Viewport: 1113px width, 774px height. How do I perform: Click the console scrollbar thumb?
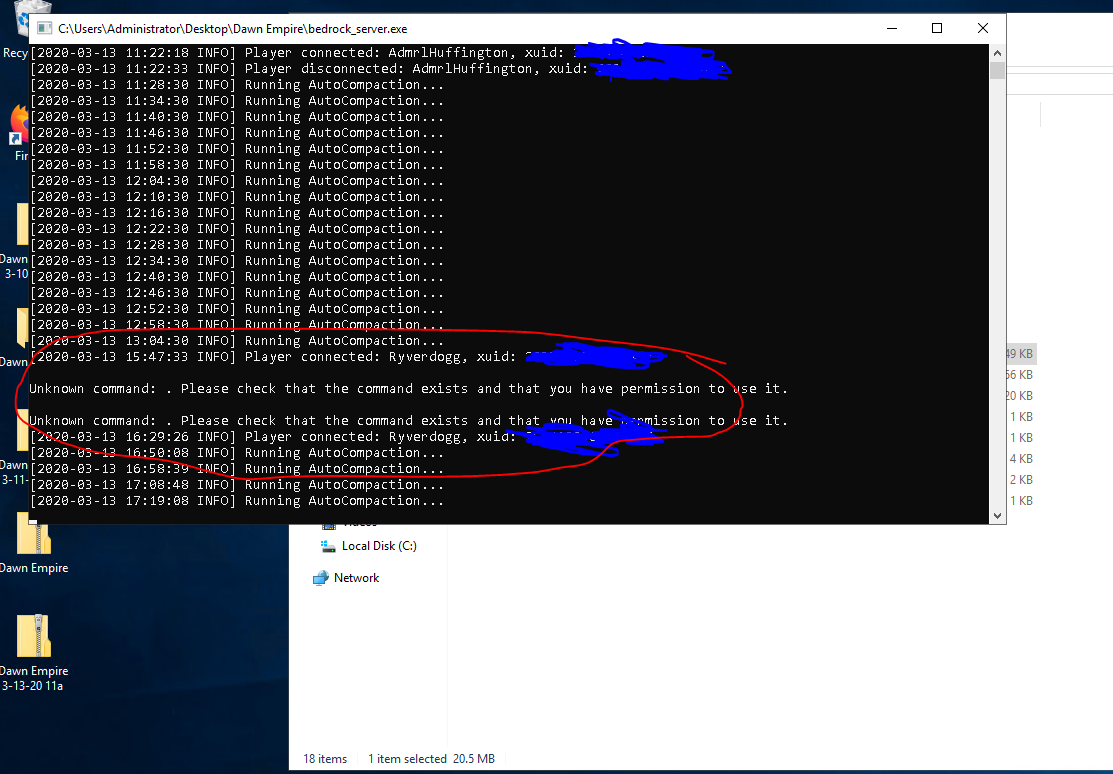[x=997, y=70]
